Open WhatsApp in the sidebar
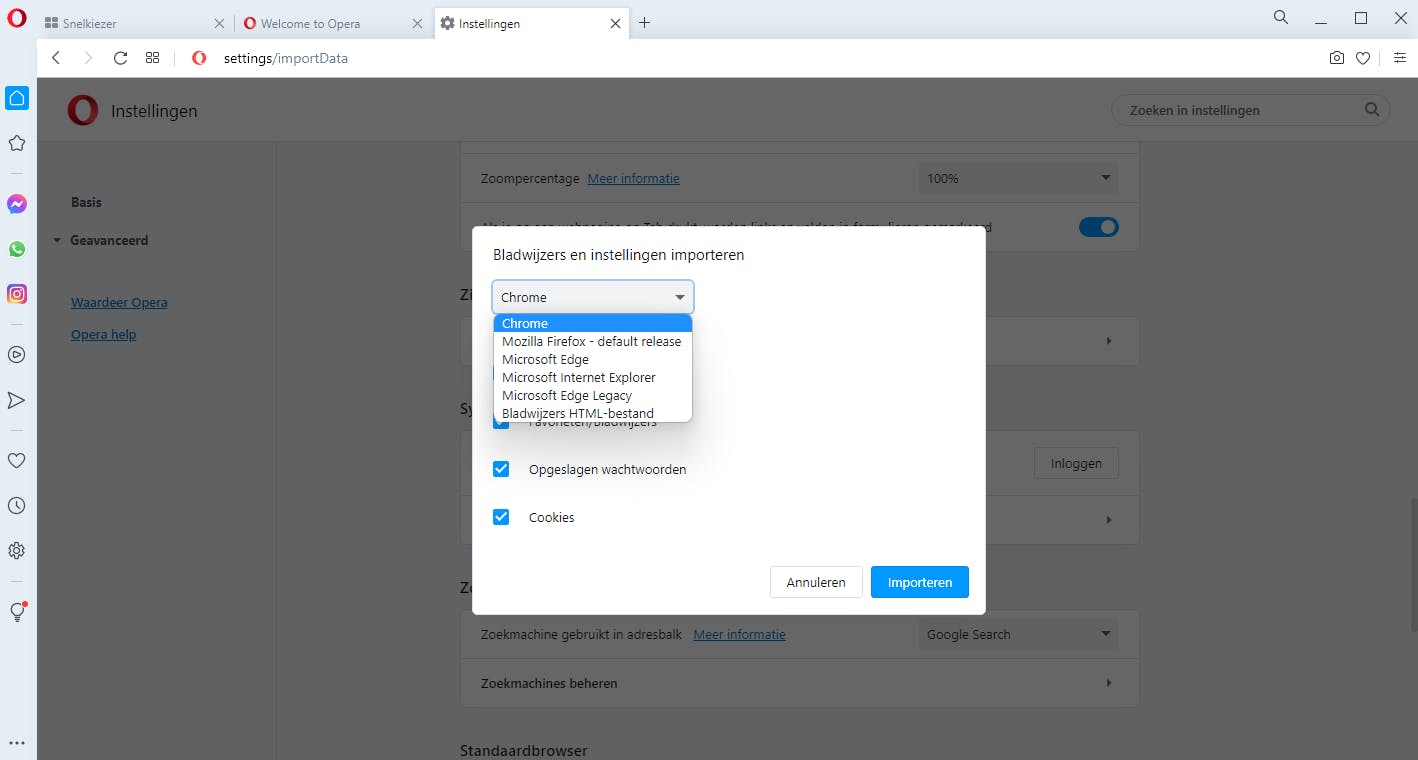 coord(17,249)
